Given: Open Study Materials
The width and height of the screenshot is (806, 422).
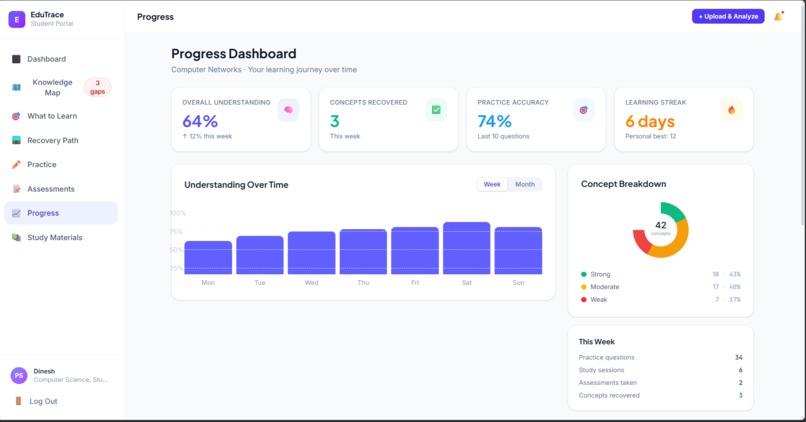Looking at the screenshot, I should tap(61, 237).
